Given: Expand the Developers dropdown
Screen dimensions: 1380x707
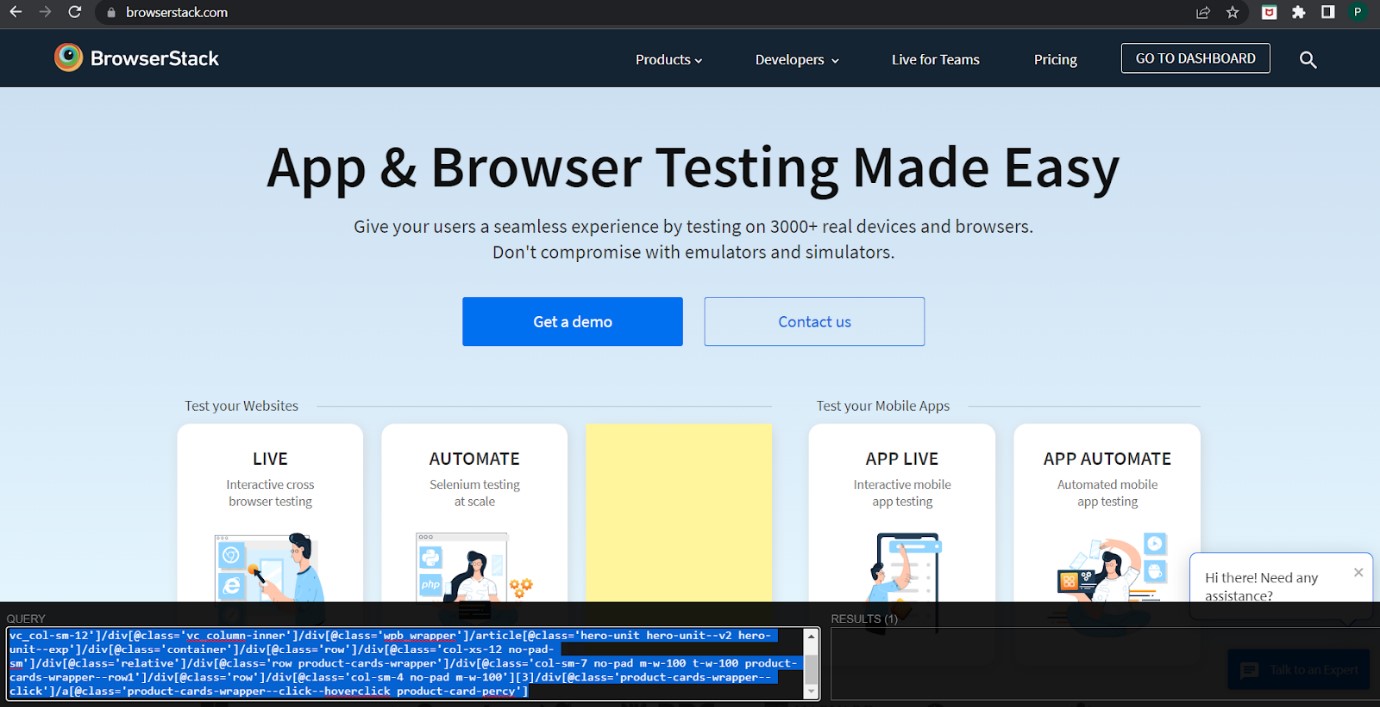Looking at the screenshot, I should [x=796, y=59].
